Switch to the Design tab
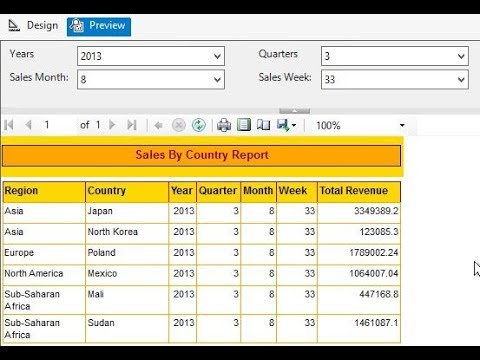The image size is (480, 360). click(33, 26)
